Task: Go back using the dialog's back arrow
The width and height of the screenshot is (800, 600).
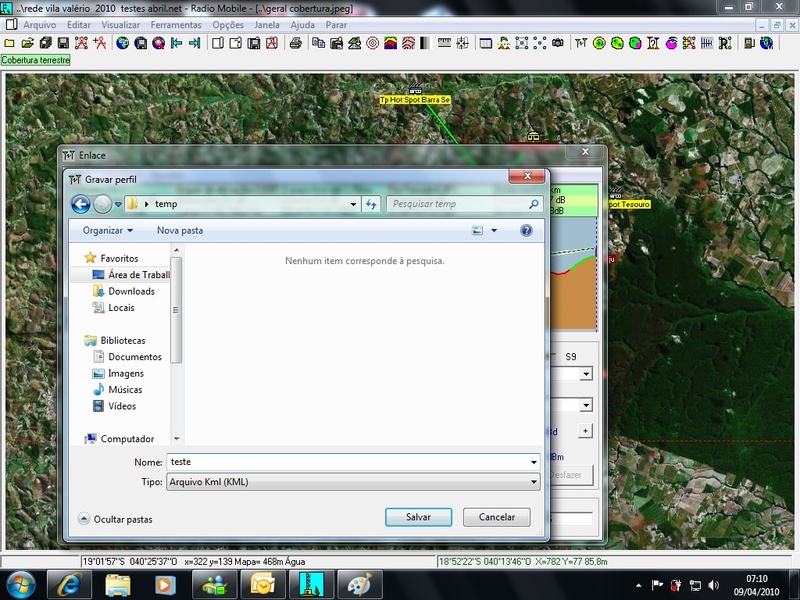Action: click(81, 204)
